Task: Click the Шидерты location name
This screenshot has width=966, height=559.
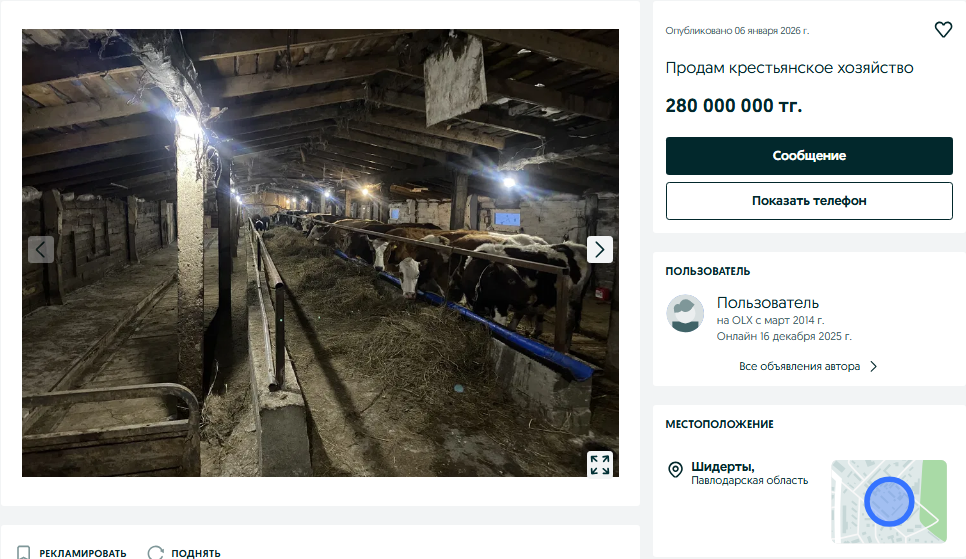Action: click(x=722, y=466)
